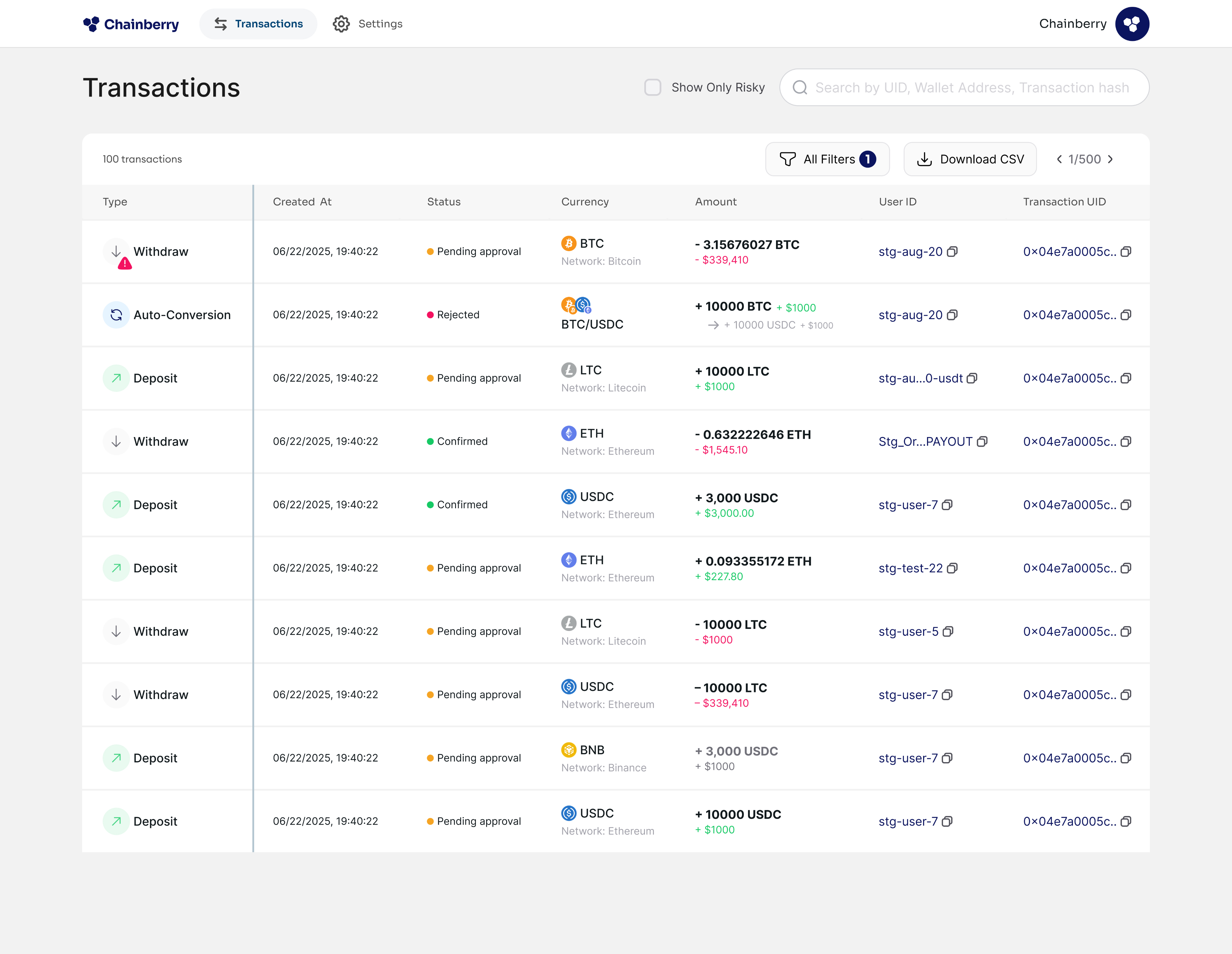Image resolution: width=1232 pixels, height=954 pixels.
Task: Copy the Stg_Or...PAYOUT user ID
Action: point(982,442)
